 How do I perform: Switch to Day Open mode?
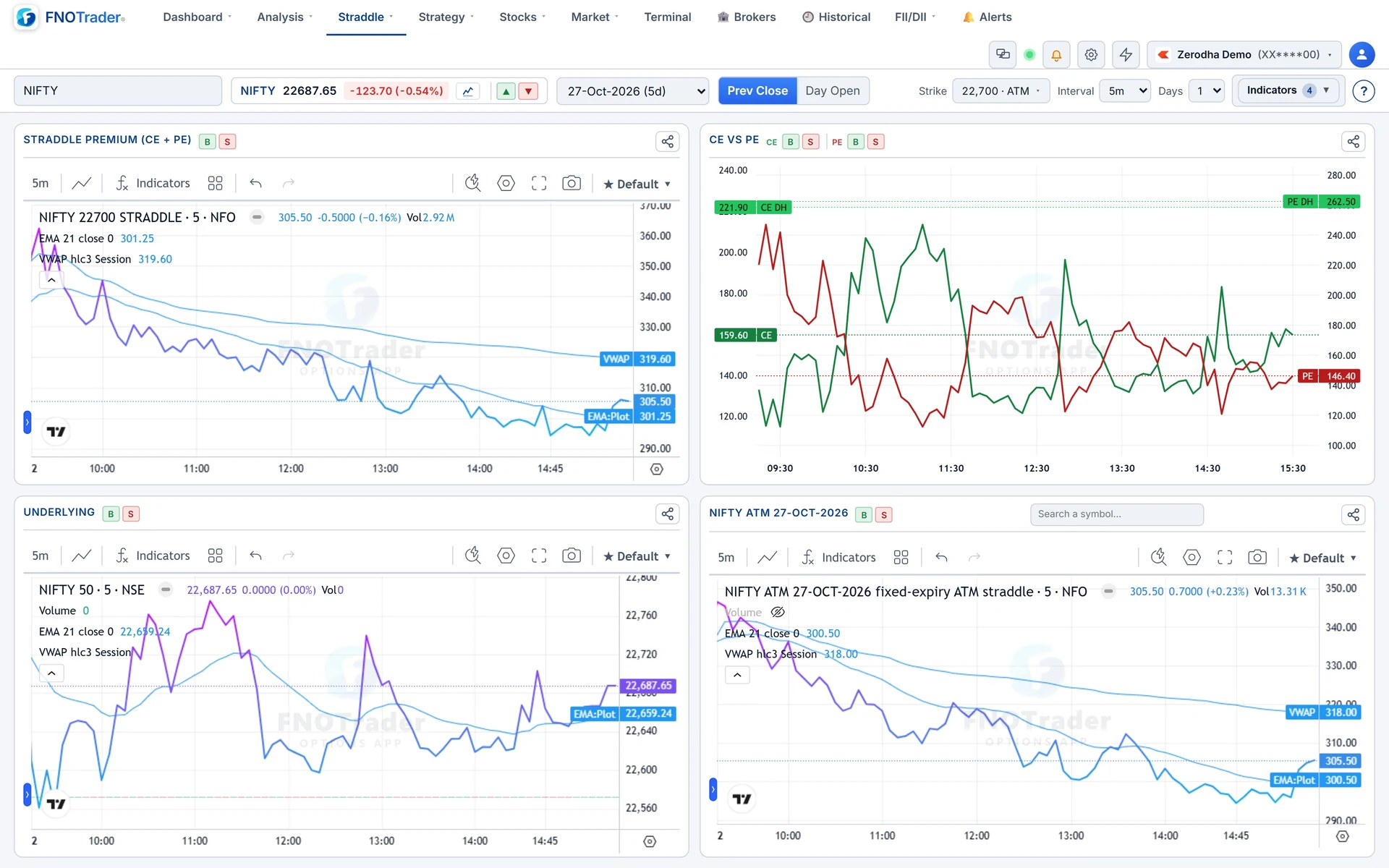click(833, 91)
